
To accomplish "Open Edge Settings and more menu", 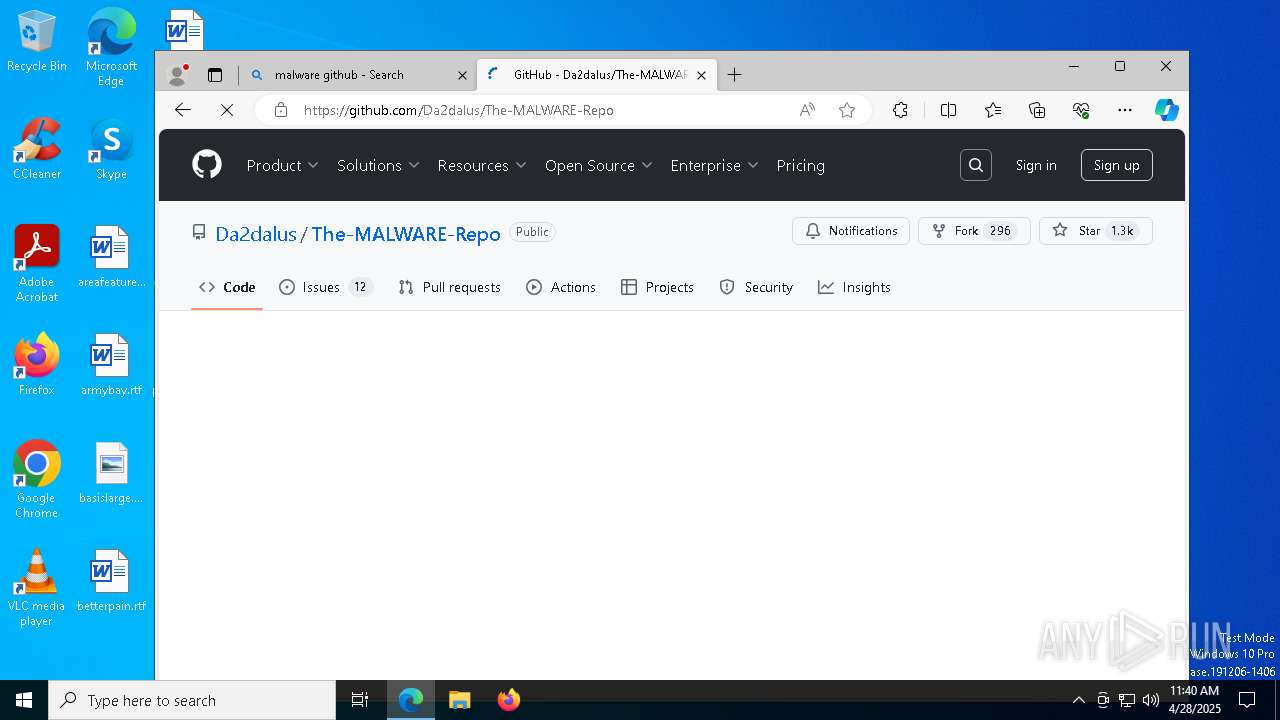I will point(1125,110).
